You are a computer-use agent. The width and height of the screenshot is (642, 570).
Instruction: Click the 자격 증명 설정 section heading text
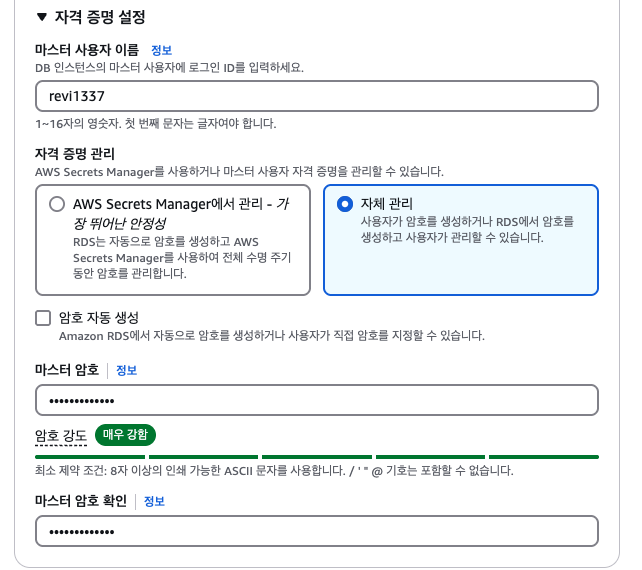(x=100, y=17)
